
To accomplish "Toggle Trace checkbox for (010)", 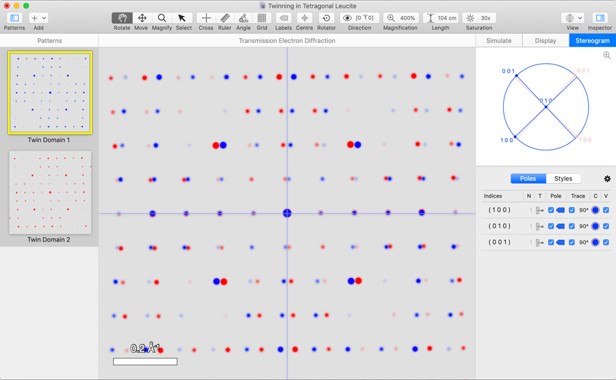I will [x=572, y=226].
